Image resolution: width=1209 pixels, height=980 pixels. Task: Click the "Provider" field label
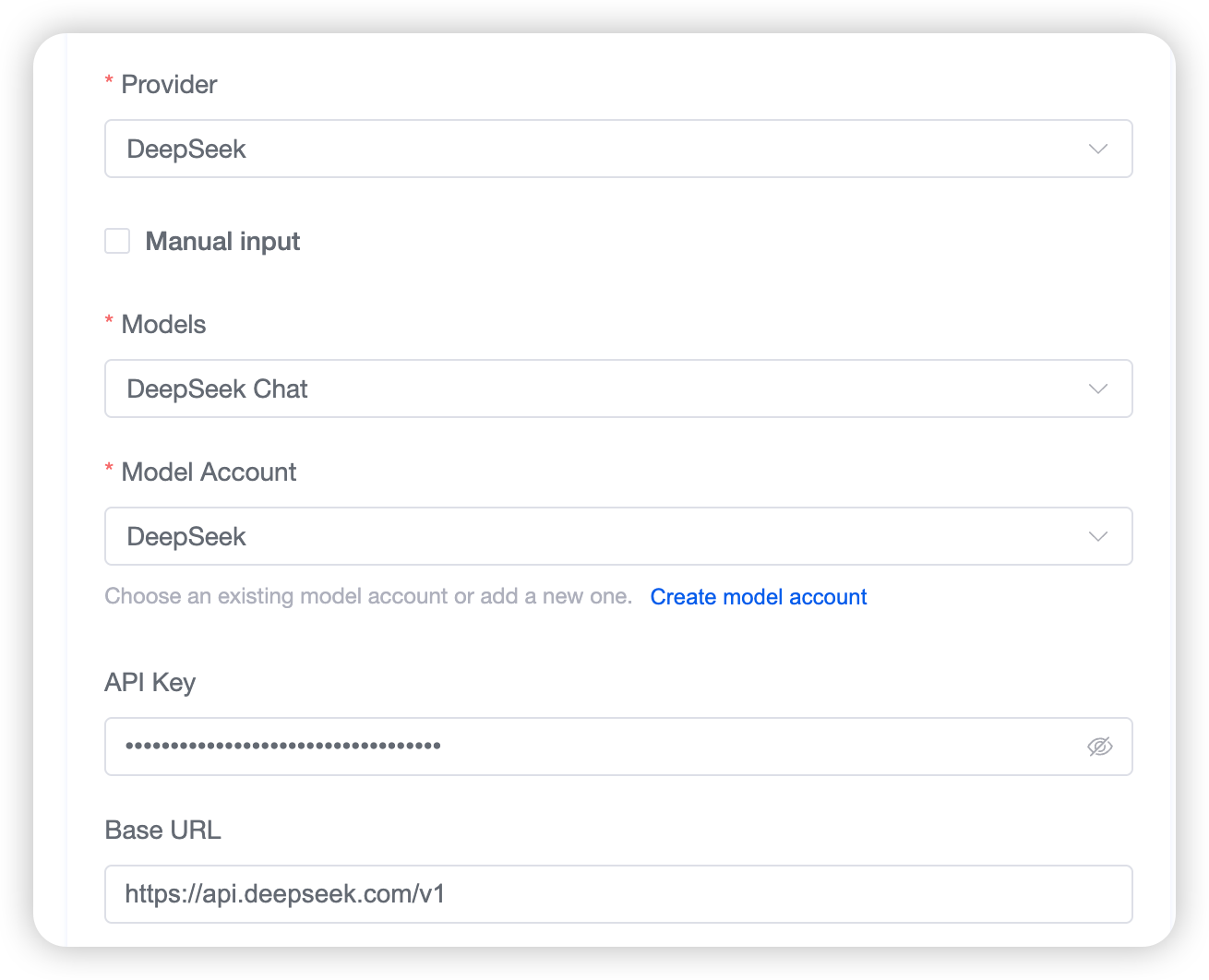[169, 85]
